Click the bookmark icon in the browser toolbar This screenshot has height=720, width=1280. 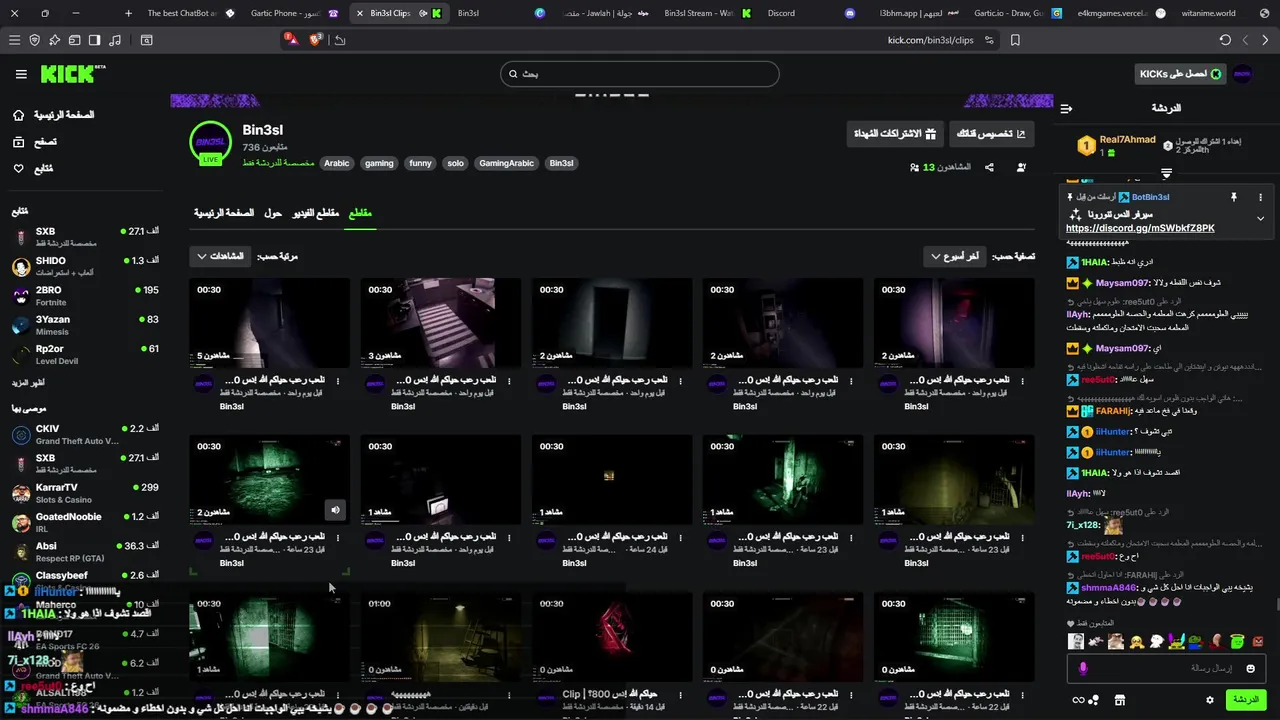tap(1015, 40)
